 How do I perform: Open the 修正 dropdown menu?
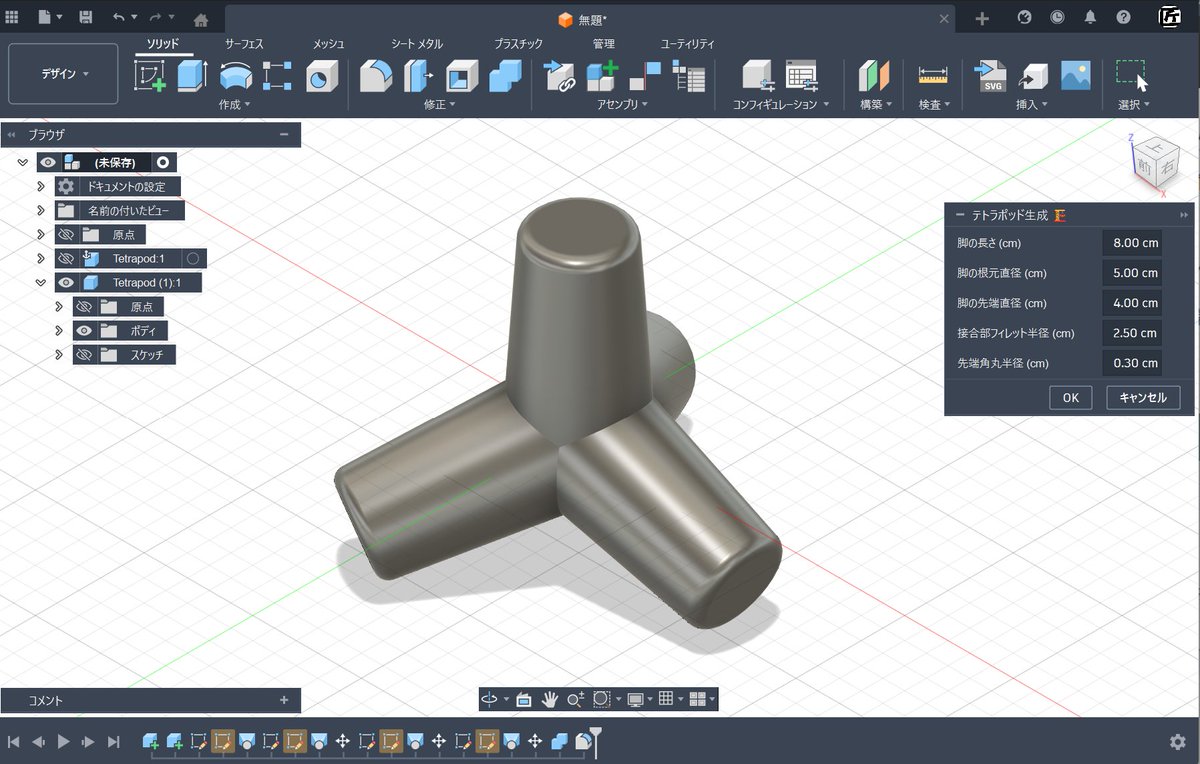(x=439, y=104)
